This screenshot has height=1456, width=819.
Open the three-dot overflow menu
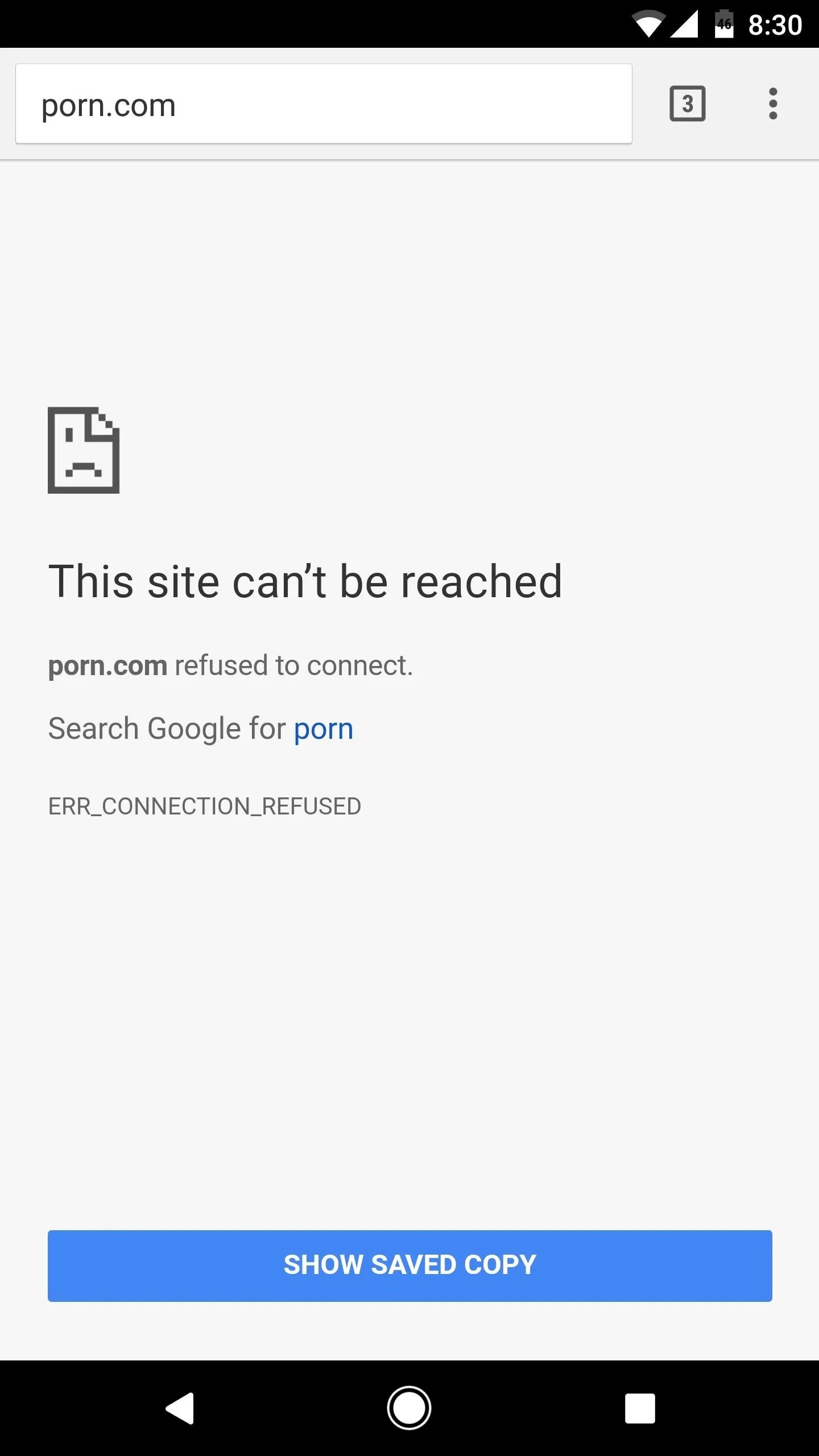point(772,104)
